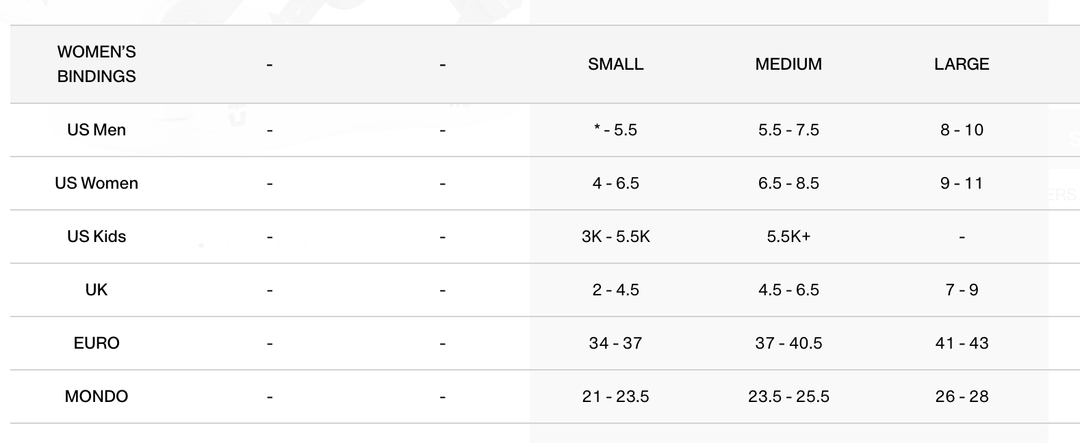This screenshot has width=1080, height=443.
Task: Click the WOMEN'S BINDINGS table header
Action: (x=96, y=64)
